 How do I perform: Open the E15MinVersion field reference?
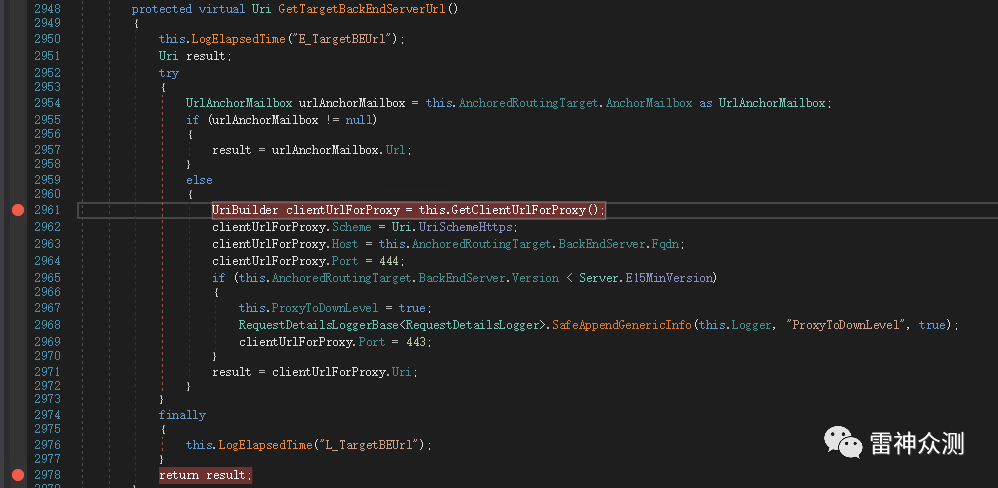pos(668,278)
